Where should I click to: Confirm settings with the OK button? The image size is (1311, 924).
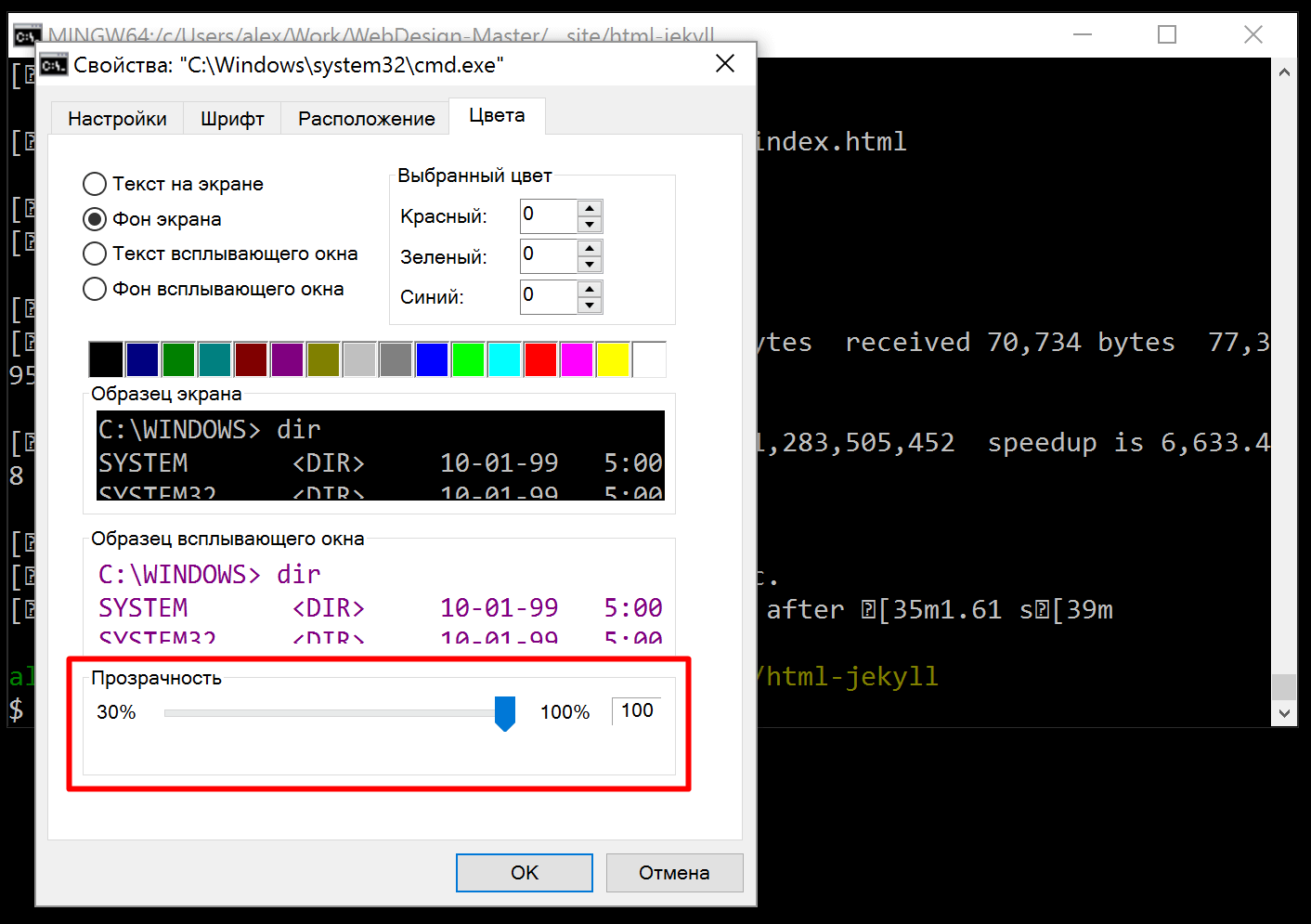(x=525, y=873)
